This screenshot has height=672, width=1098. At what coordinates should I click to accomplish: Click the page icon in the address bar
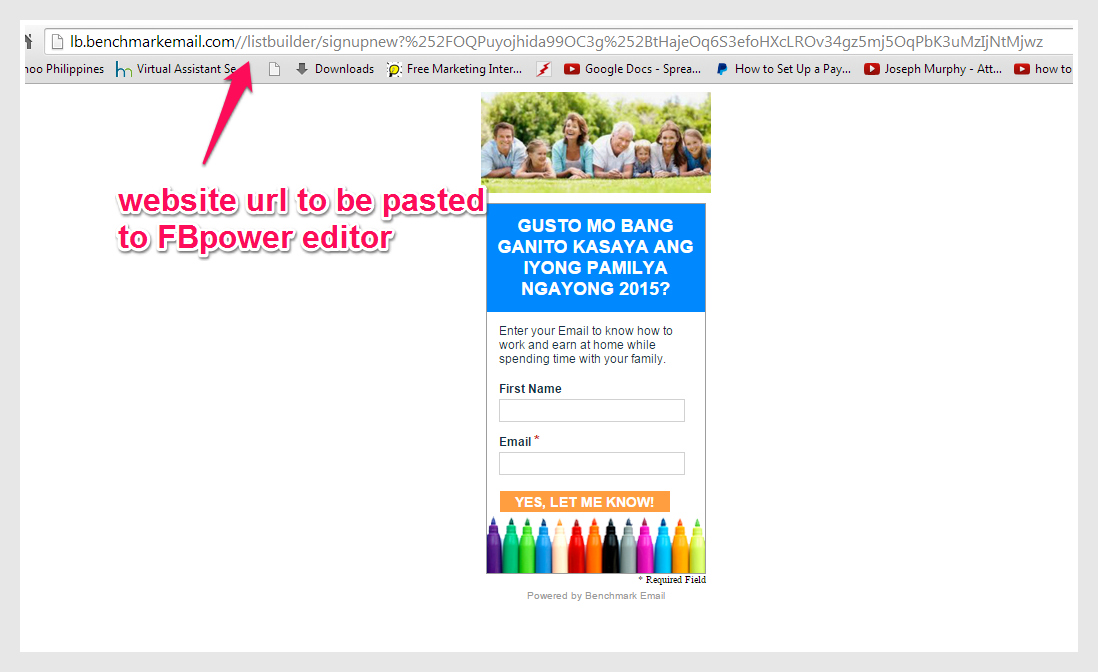pyautogui.click(x=57, y=42)
